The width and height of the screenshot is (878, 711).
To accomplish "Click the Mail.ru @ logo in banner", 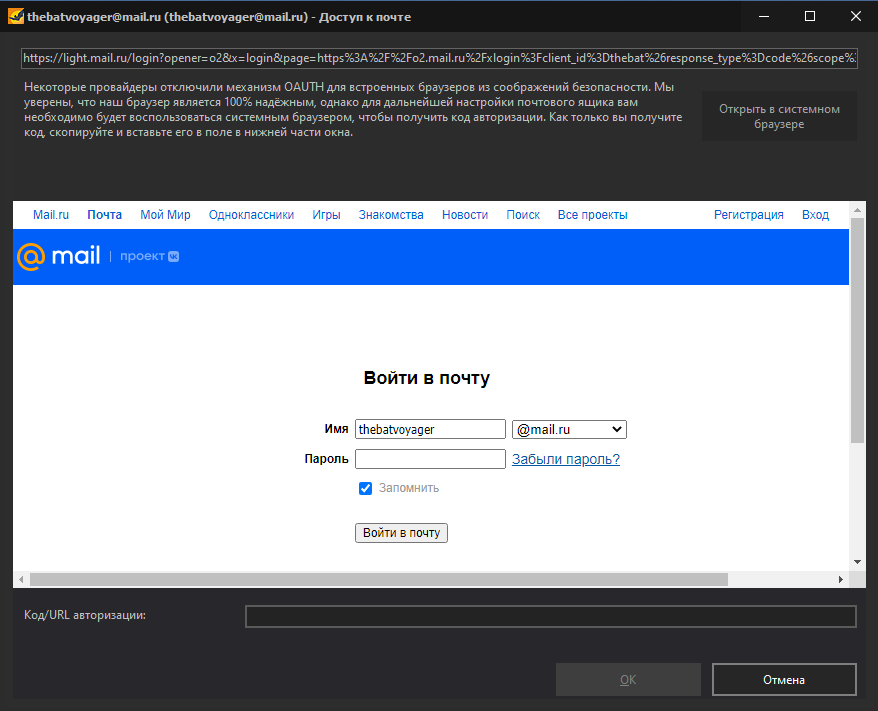I will coord(31,256).
